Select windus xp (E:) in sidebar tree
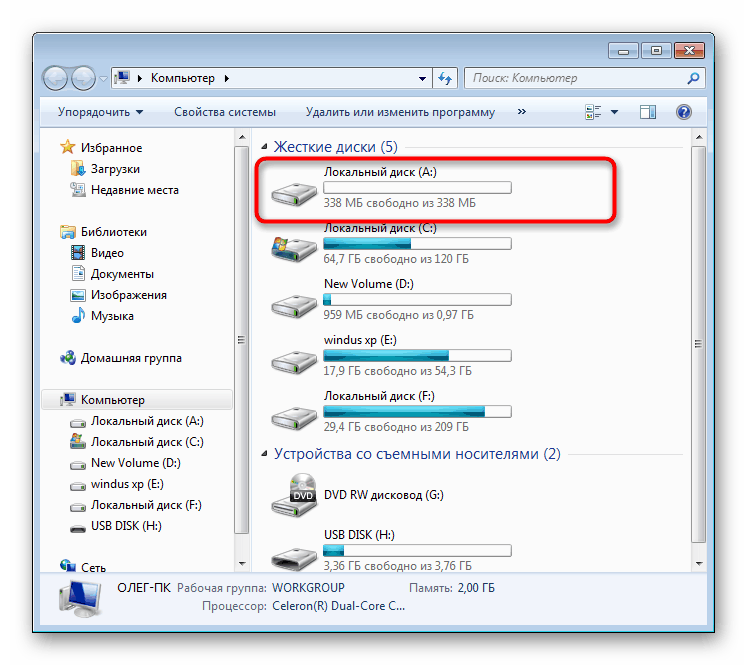747x665 pixels. (x=127, y=484)
